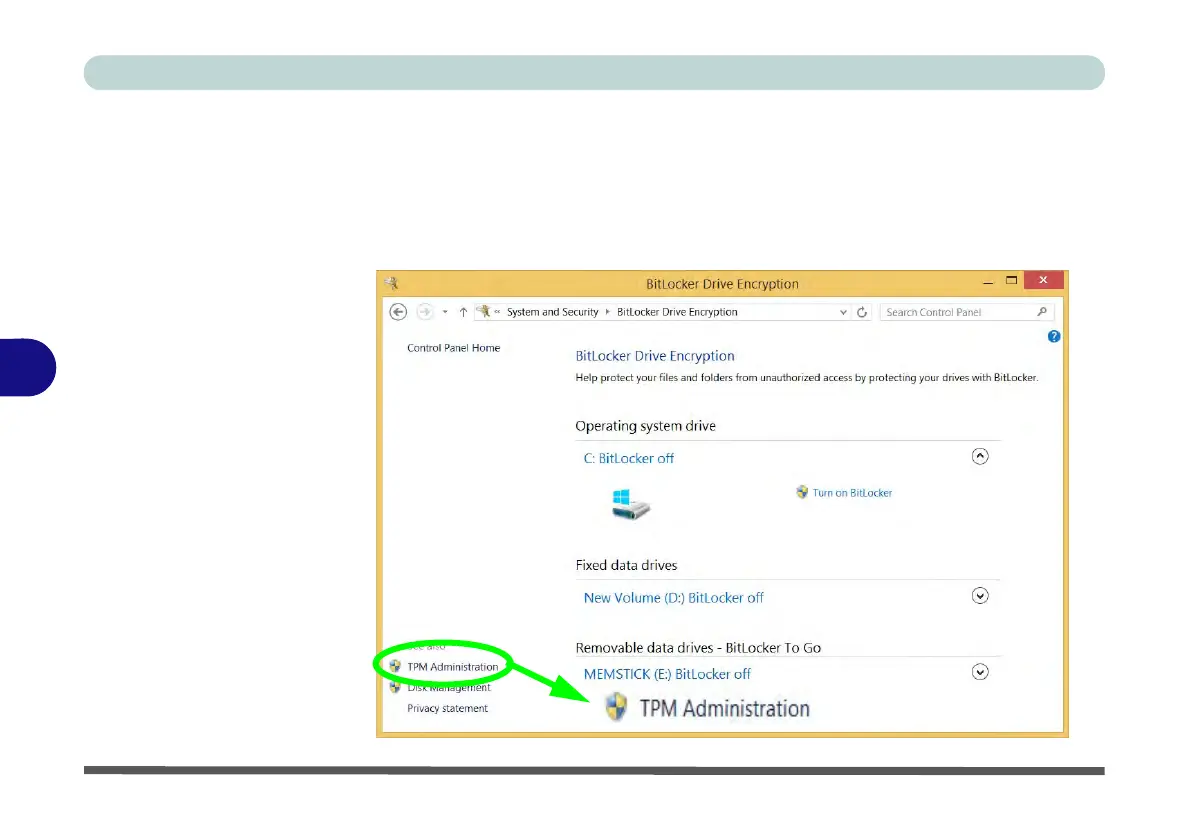Click the Back navigation arrow
Image resolution: width=1190 pixels, height=838 pixels.
click(398, 312)
